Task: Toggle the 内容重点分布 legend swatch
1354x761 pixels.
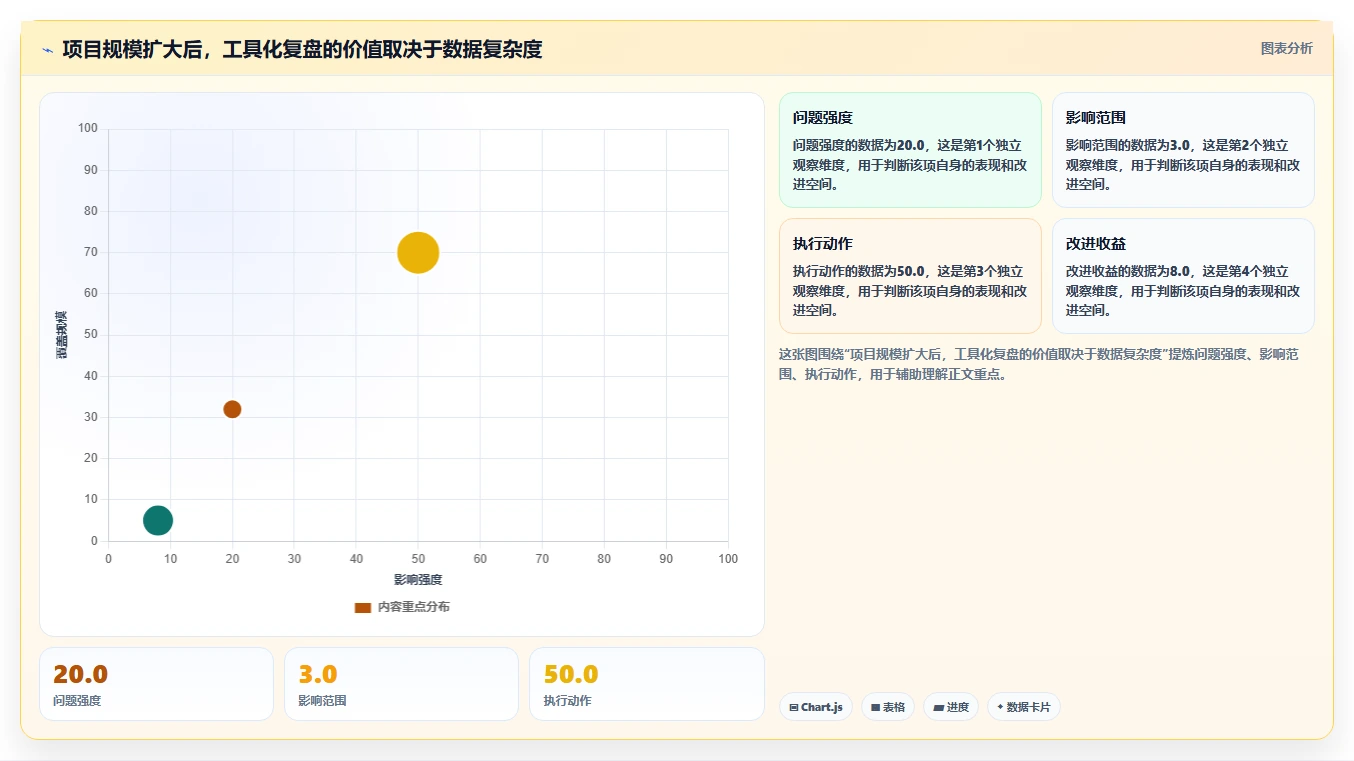Action: 363,607
